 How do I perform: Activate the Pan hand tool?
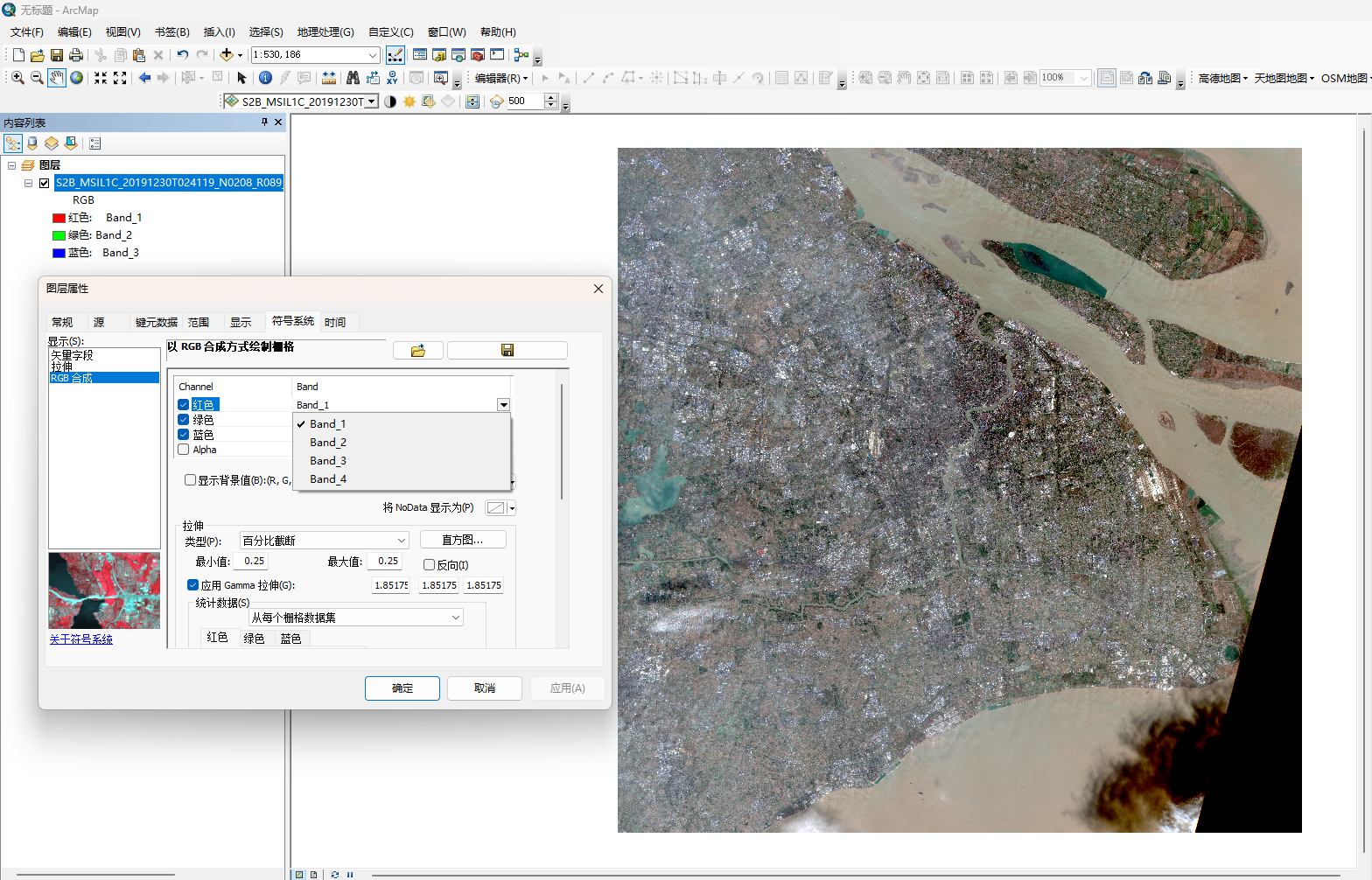tap(57, 78)
